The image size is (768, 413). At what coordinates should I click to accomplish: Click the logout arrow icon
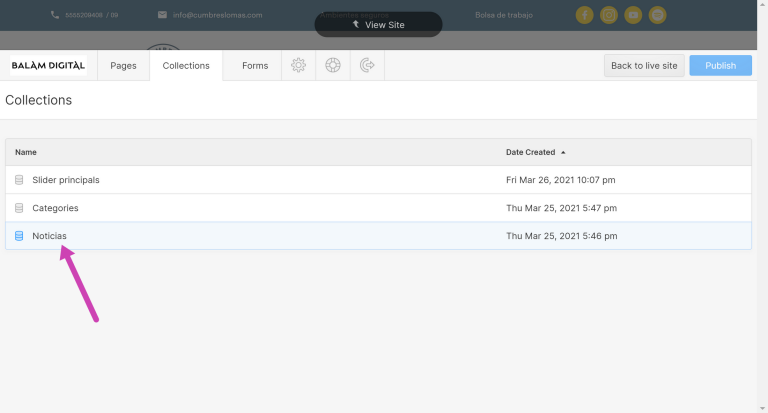pos(367,65)
